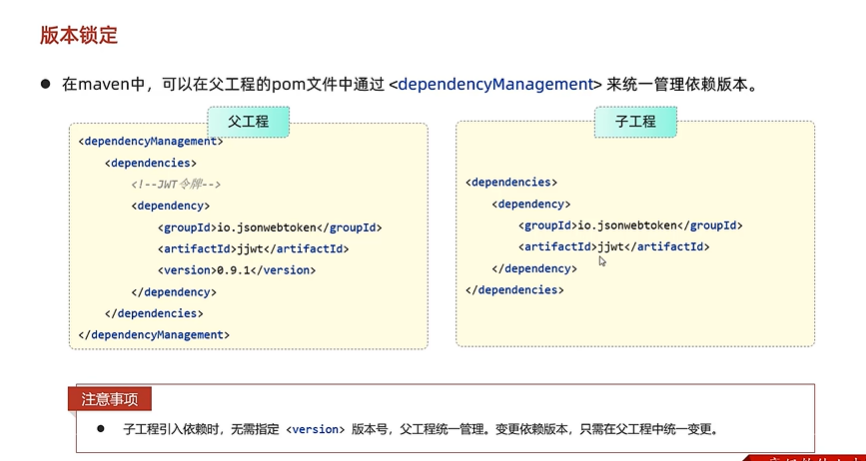Click the <!--JWT令牌--> comment line
Viewport: 866px width, 461px height.
coord(176,184)
